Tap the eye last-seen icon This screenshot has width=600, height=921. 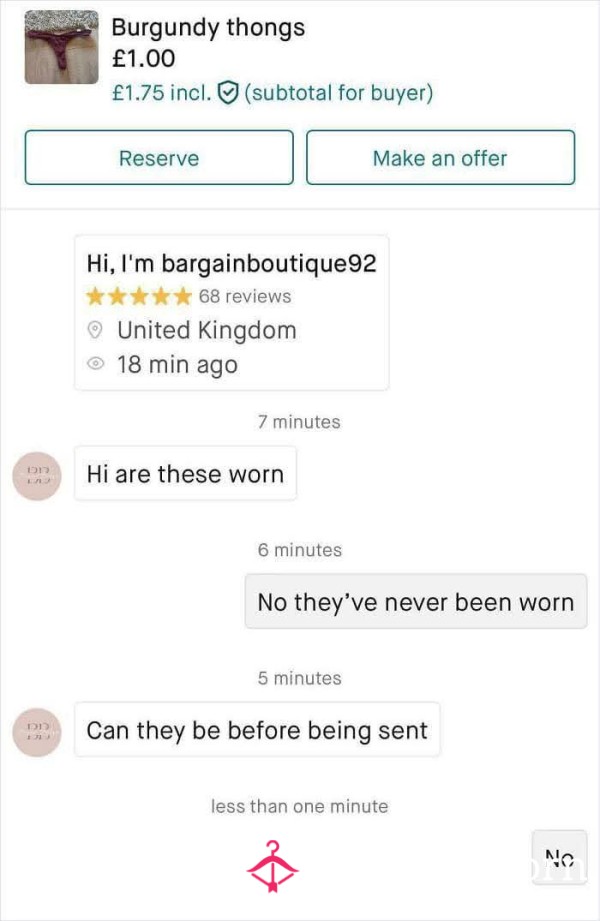pyautogui.click(x=95, y=364)
